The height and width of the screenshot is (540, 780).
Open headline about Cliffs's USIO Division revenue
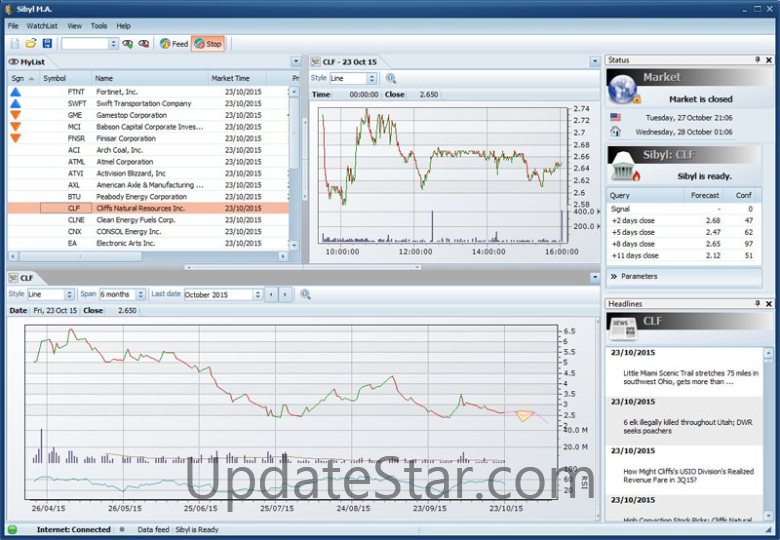click(688, 476)
